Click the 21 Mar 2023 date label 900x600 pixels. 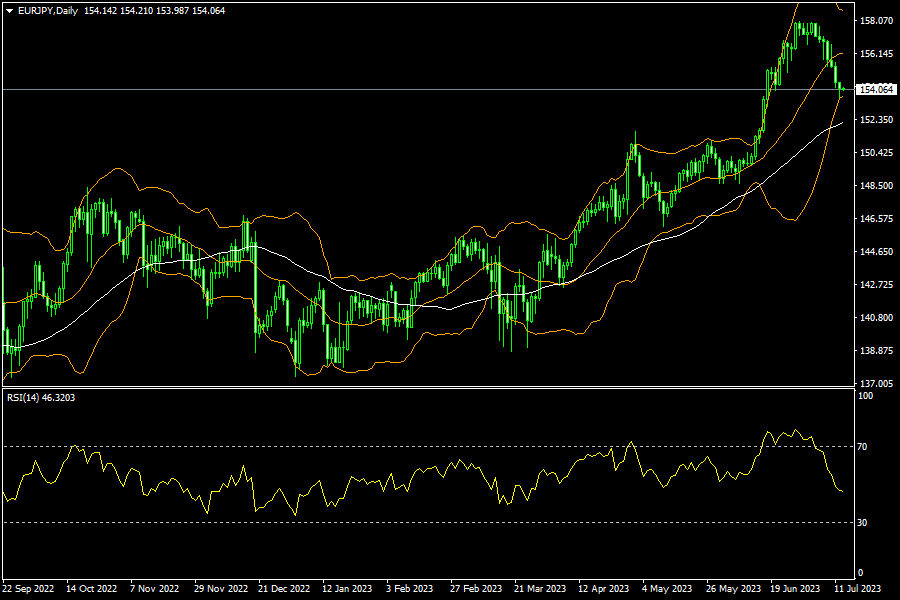pyautogui.click(x=540, y=589)
